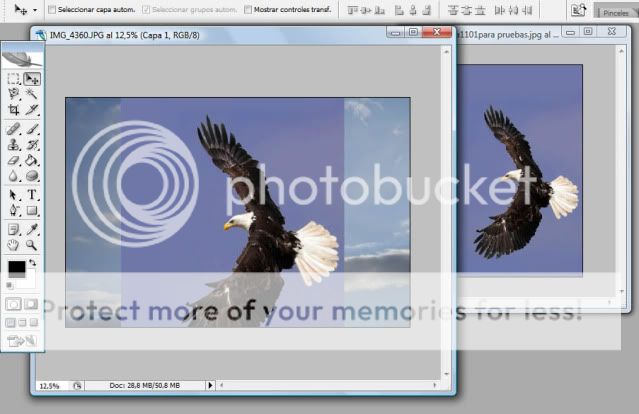
Task: Select the Notes tool
Action: click(13, 229)
